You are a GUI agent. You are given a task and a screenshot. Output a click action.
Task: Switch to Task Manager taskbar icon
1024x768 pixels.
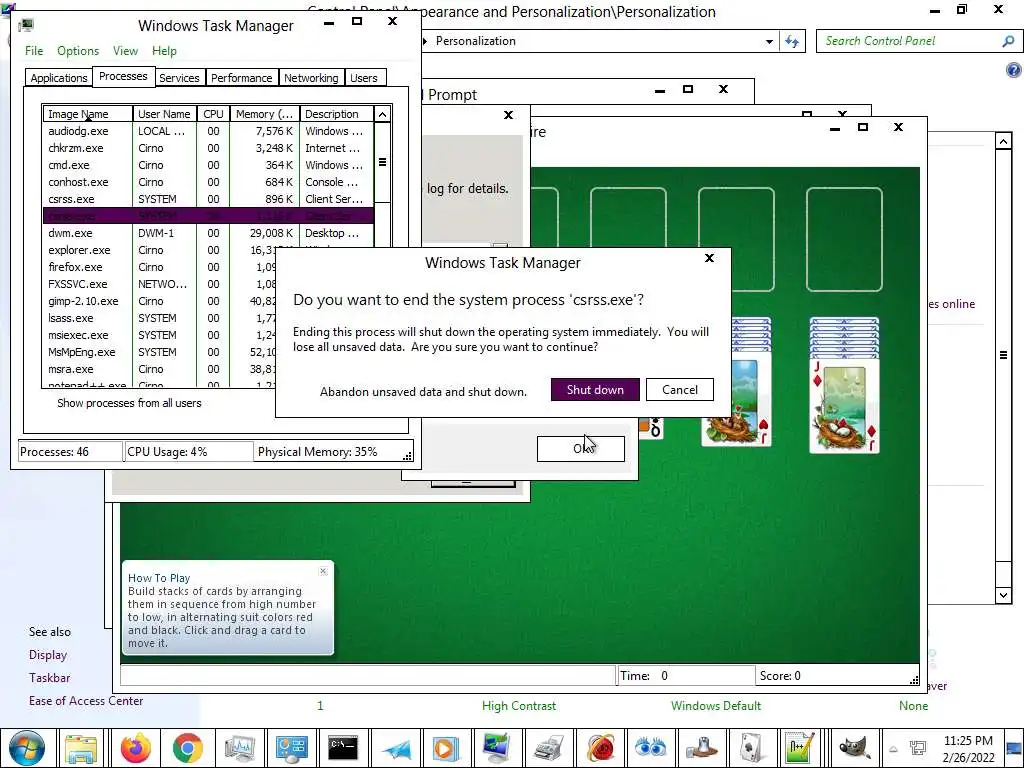pyautogui.click(x=240, y=748)
